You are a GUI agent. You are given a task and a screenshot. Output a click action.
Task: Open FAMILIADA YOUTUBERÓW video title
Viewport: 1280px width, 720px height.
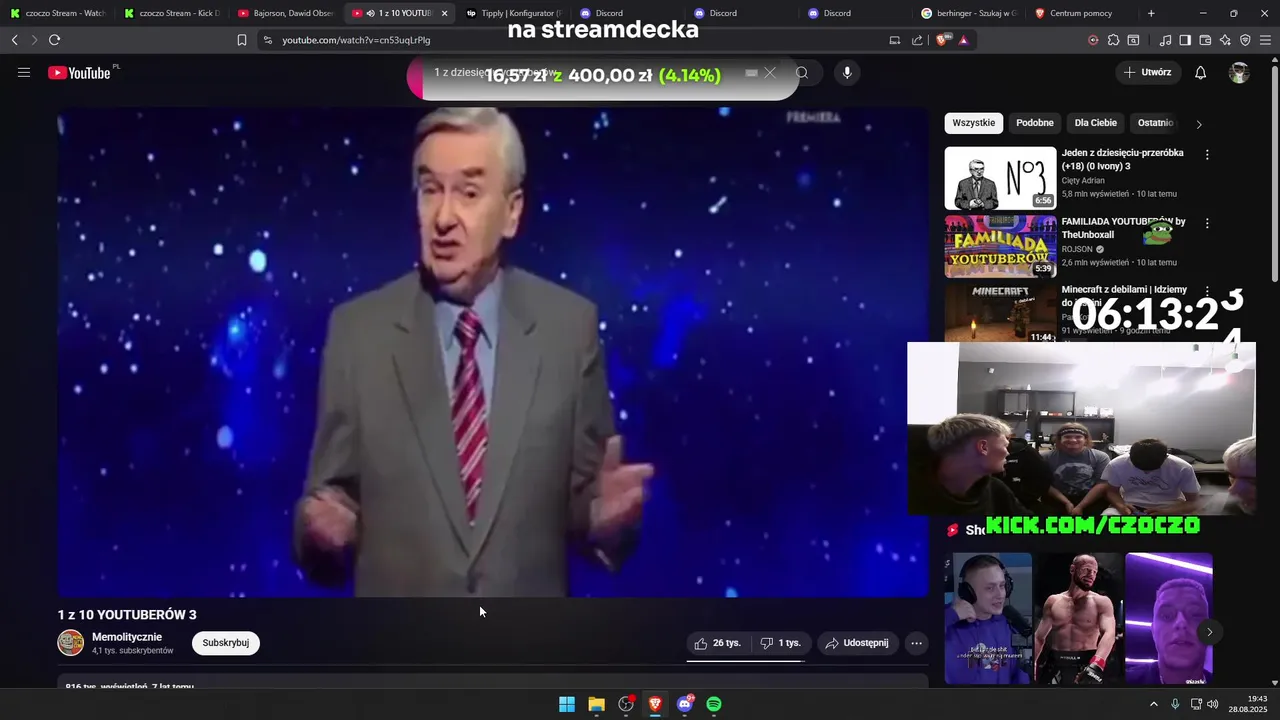click(x=1124, y=228)
